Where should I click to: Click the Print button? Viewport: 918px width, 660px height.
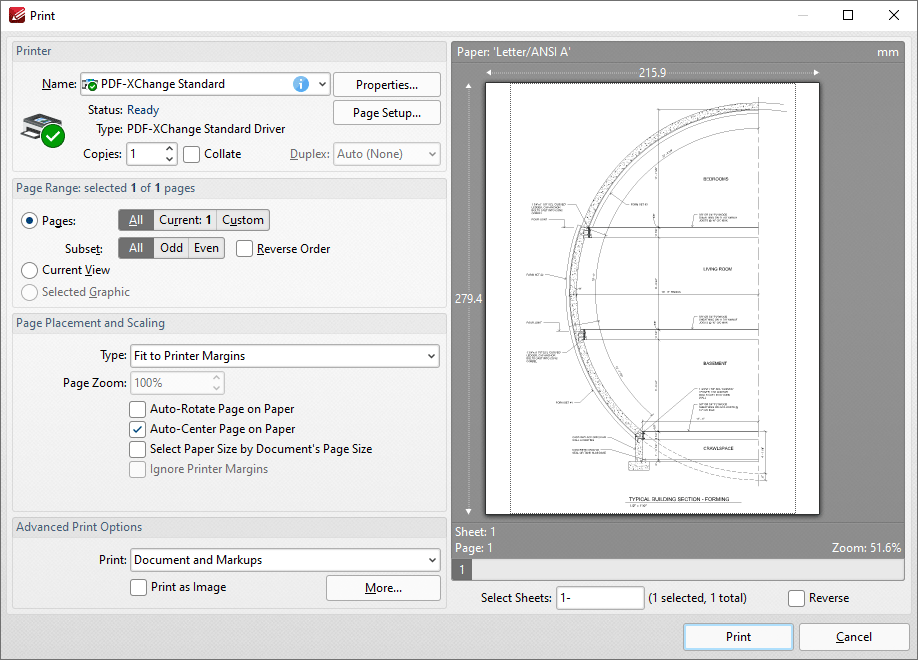tap(738, 637)
